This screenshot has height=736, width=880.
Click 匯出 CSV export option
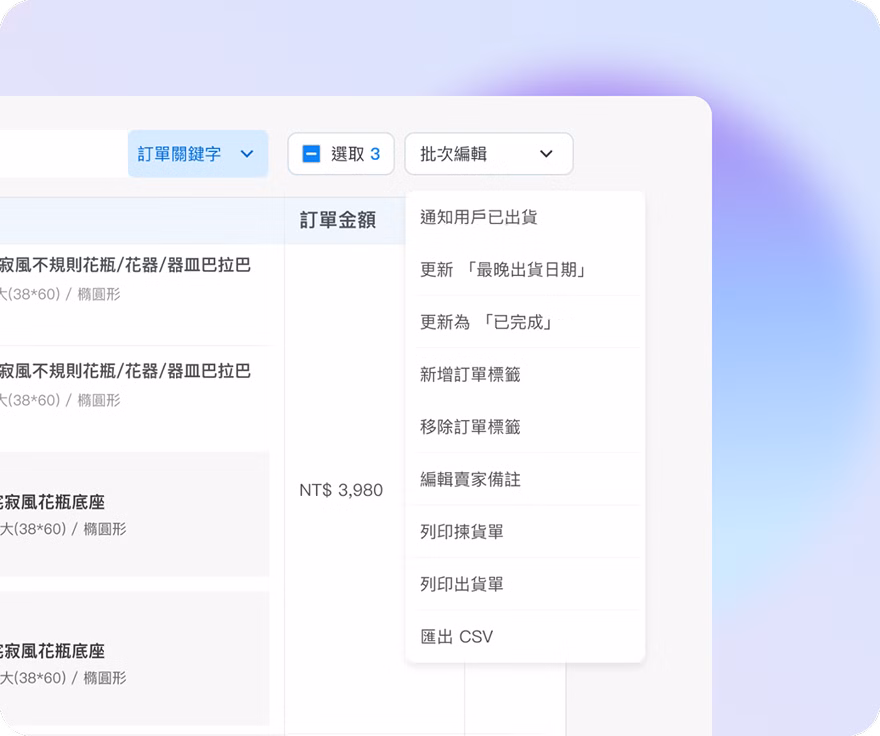click(525, 637)
